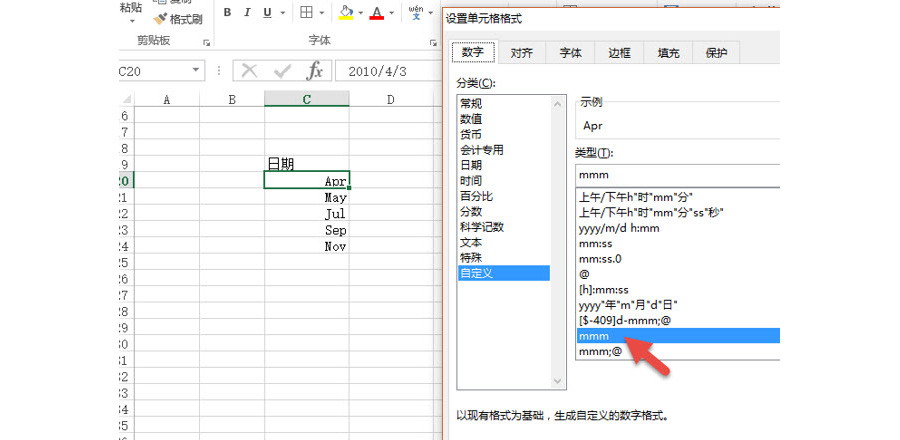
Task: Click the wén phonetic guide icon
Action: click(x=416, y=12)
